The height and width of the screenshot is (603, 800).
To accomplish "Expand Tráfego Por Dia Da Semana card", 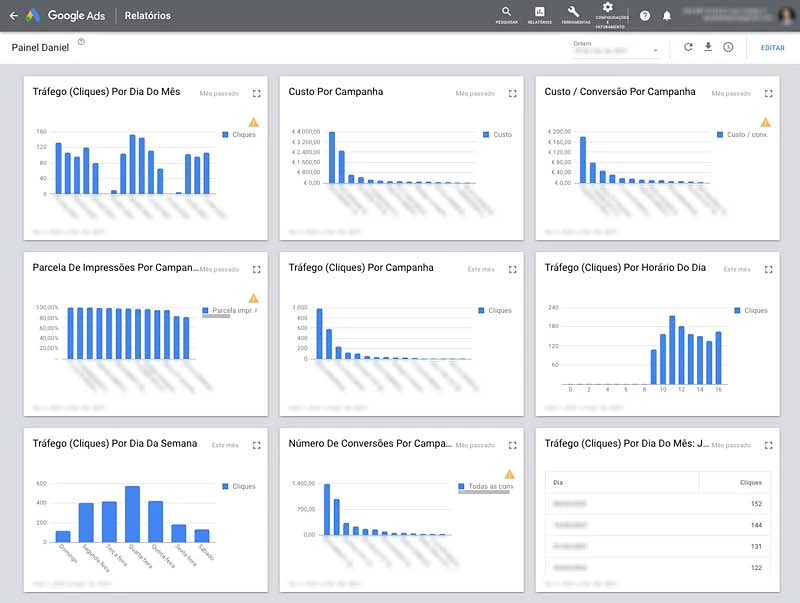I will (x=257, y=445).
